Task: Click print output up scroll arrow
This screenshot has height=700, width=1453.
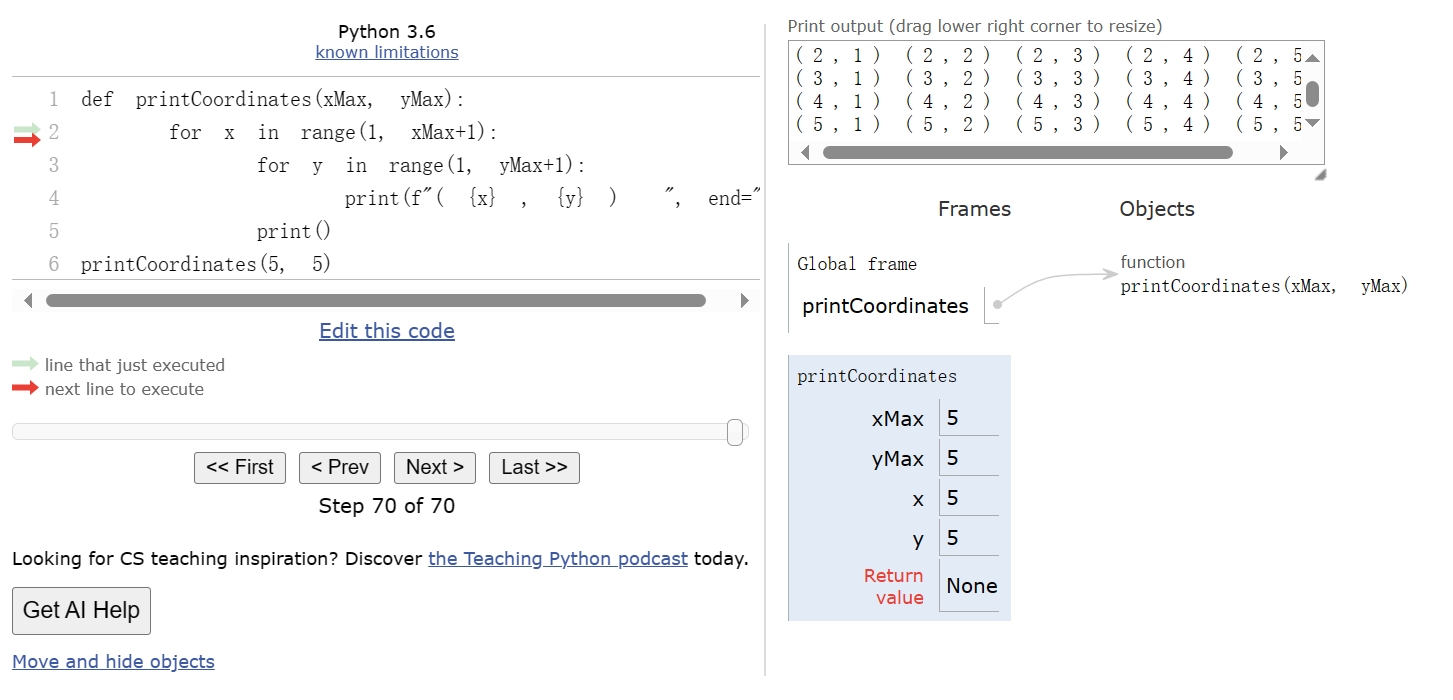Action: click(x=1313, y=56)
